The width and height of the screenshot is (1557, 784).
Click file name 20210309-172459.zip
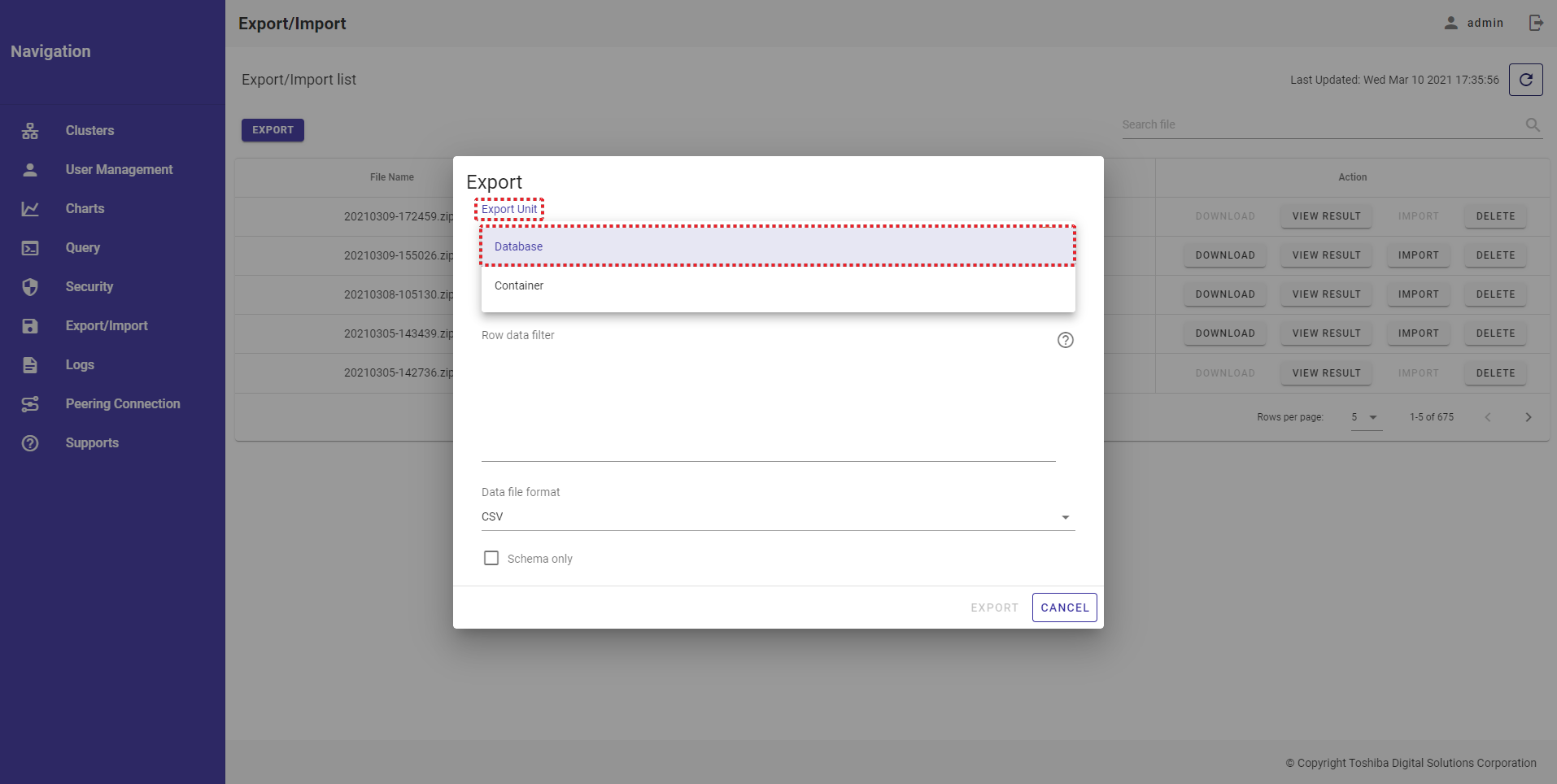398,216
